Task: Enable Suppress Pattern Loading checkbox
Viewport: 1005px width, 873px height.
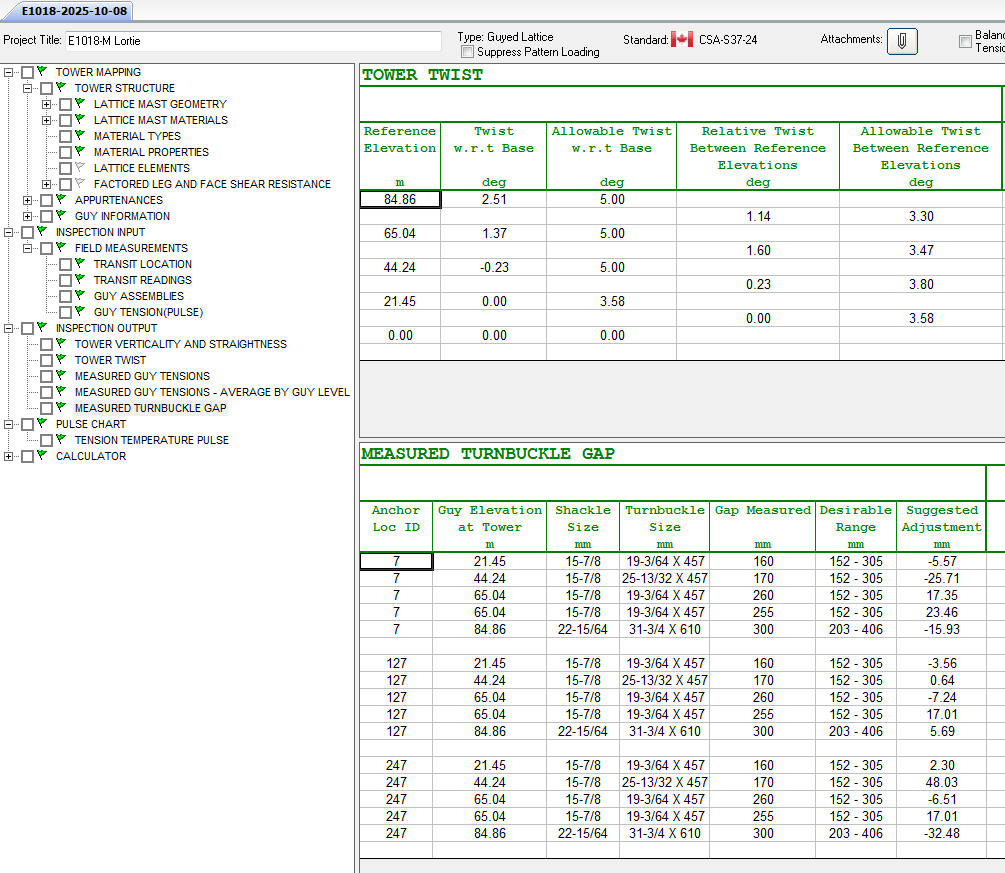Action: (468, 52)
